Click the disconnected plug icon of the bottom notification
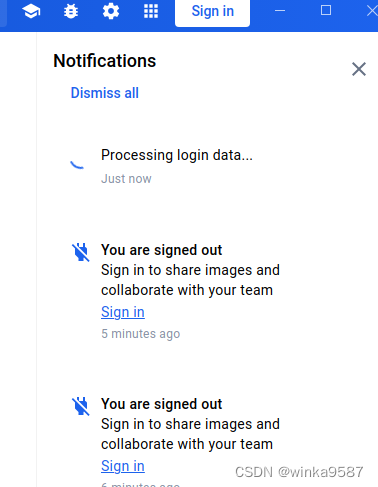 point(81,406)
